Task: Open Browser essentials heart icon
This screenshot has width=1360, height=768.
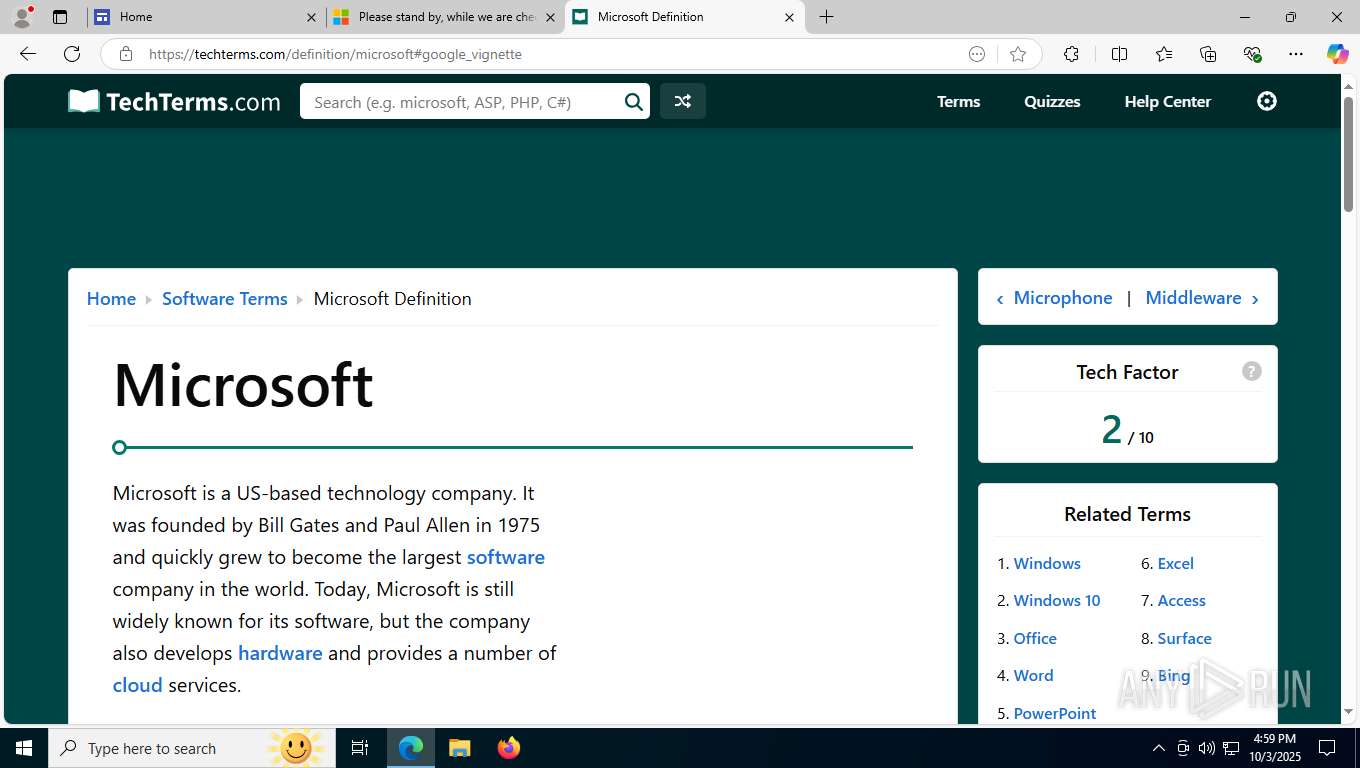Action: (x=1252, y=54)
